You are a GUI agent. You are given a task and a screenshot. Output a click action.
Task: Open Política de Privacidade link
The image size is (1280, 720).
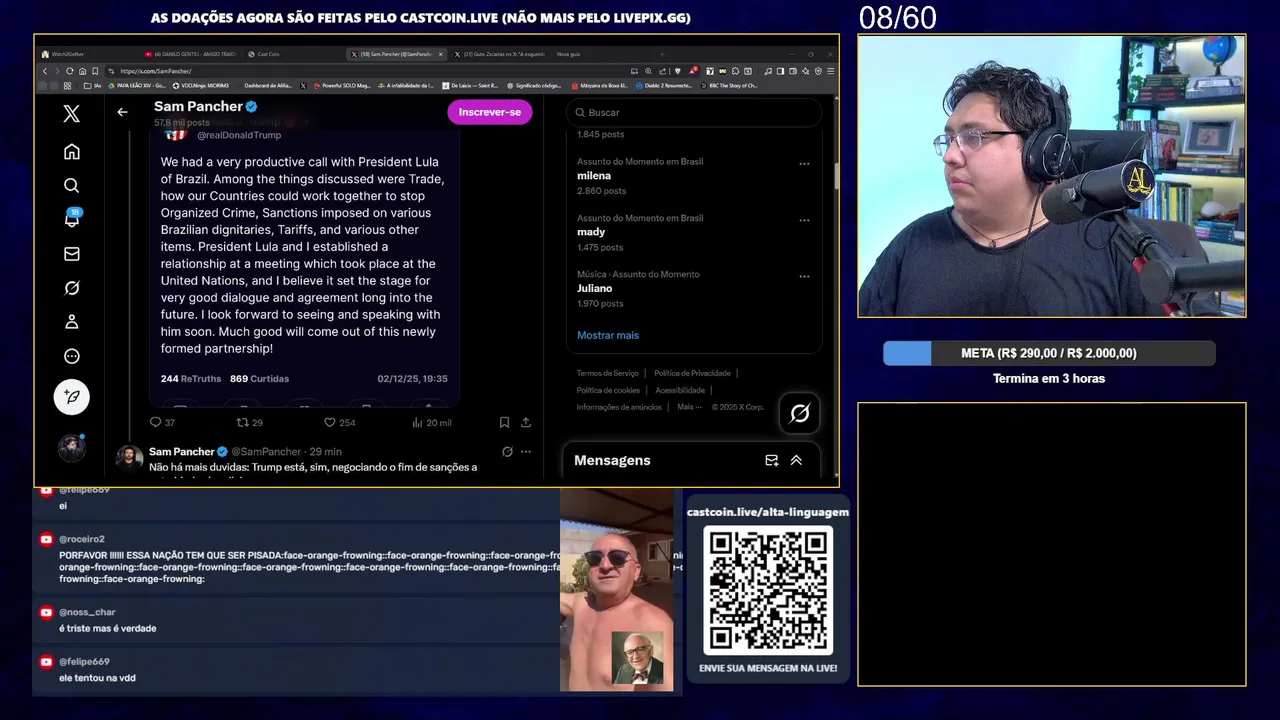pyautogui.click(x=692, y=373)
